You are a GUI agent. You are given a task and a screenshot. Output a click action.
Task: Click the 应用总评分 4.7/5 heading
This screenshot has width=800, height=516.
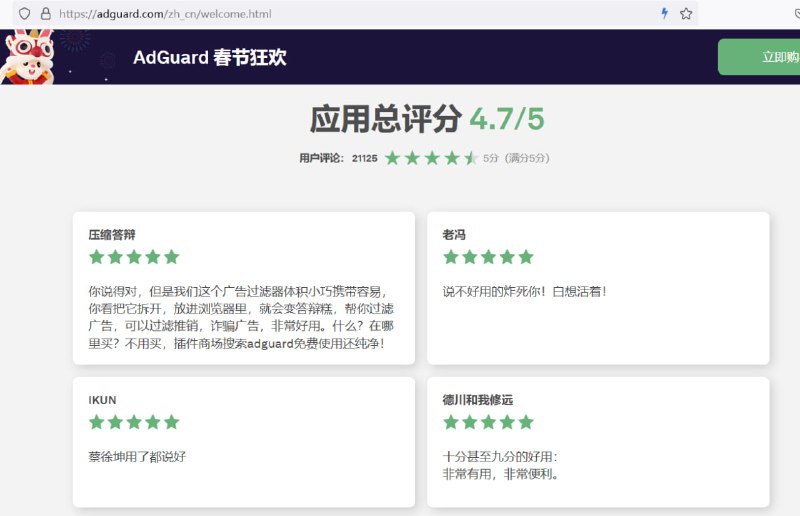click(427, 119)
